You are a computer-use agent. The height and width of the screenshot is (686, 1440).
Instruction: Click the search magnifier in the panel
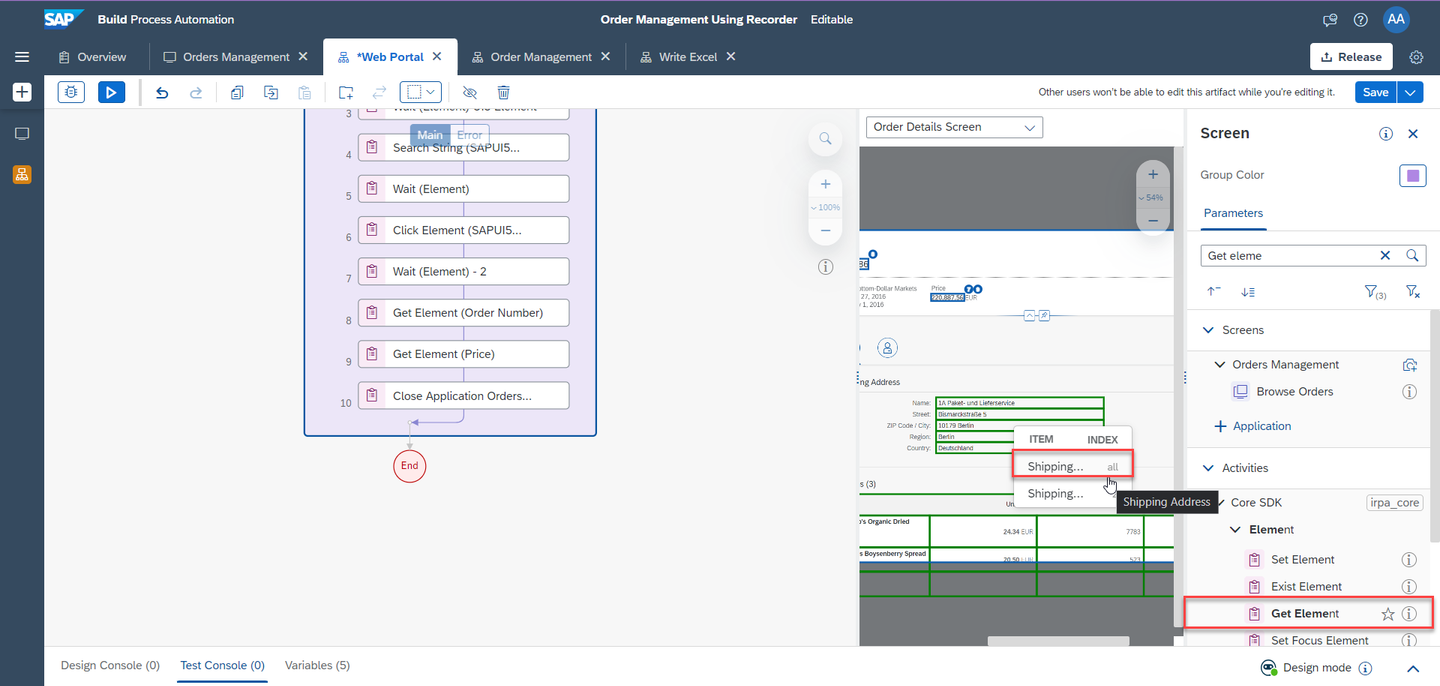[1412, 256]
